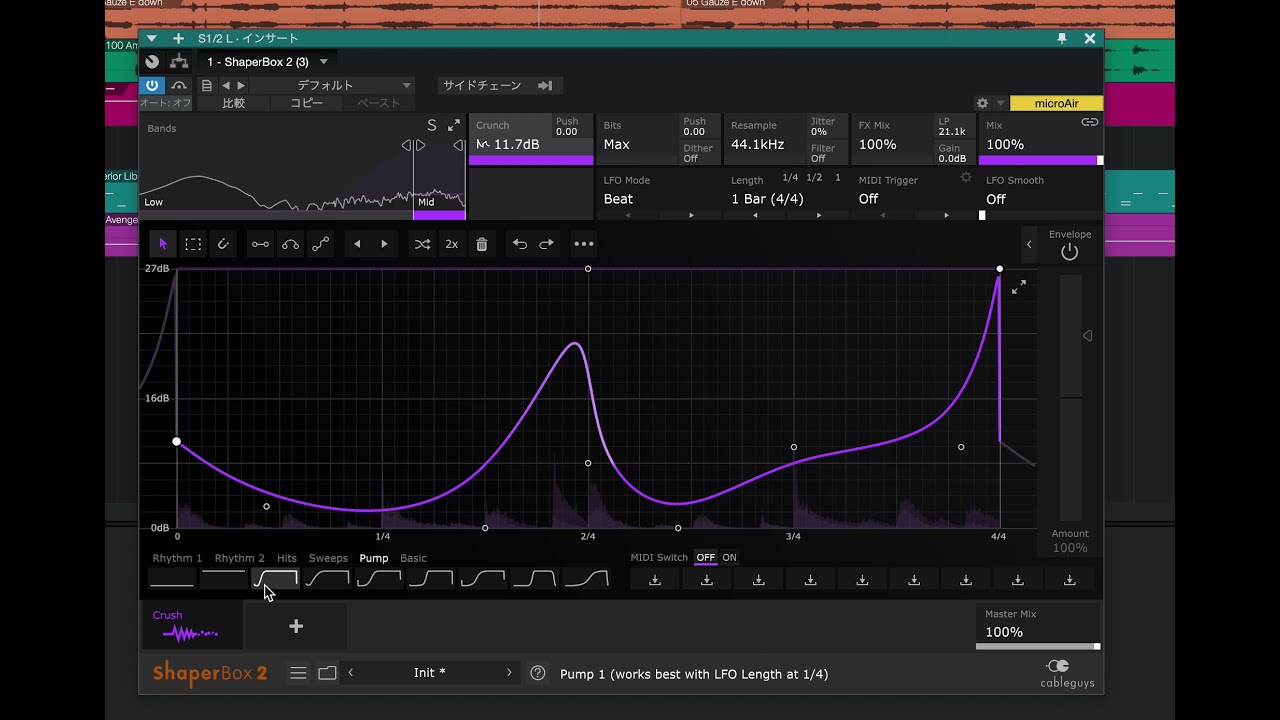The width and height of the screenshot is (1280, 720).
Task: Activate the magnet snap tool
Action: pyautogui.click(x=223, y=244)
